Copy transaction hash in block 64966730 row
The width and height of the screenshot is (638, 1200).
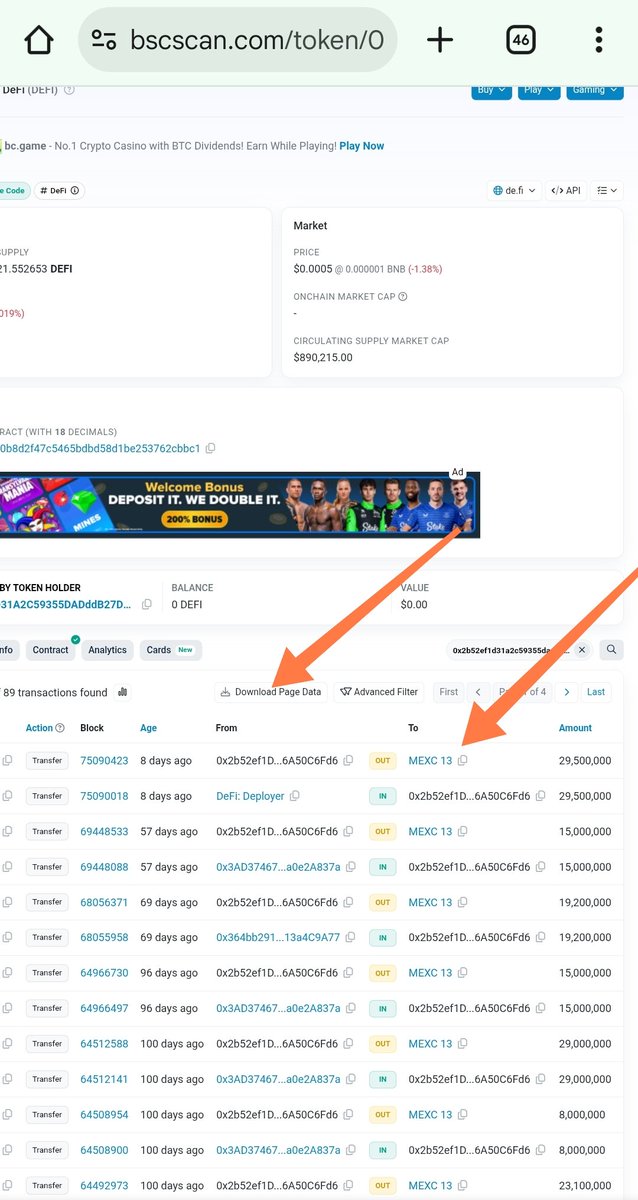(8, 973)
